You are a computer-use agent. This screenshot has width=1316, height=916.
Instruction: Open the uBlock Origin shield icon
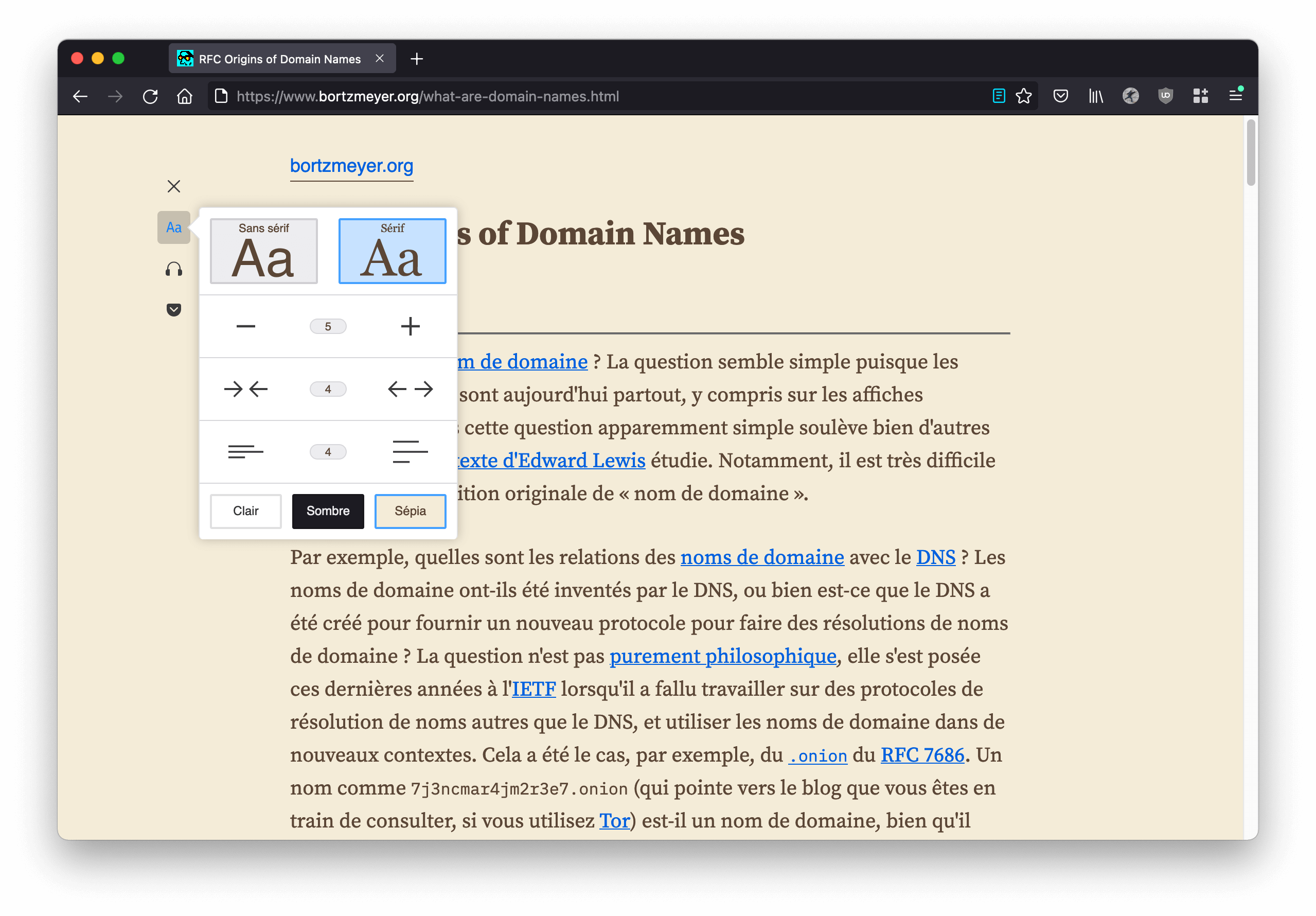click(x=1165, y=96)
